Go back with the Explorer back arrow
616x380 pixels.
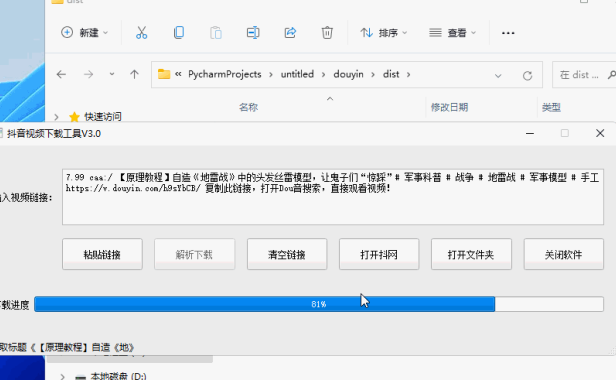click(61, 74)
